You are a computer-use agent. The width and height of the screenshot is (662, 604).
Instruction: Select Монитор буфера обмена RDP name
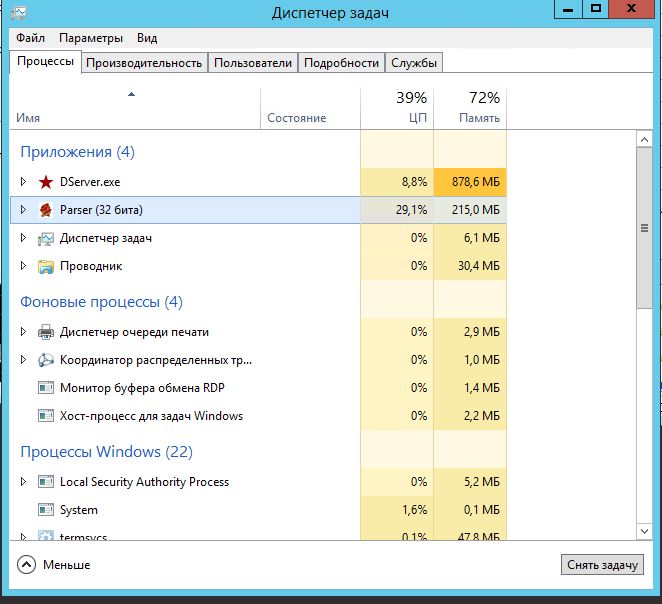pos(142,388)
